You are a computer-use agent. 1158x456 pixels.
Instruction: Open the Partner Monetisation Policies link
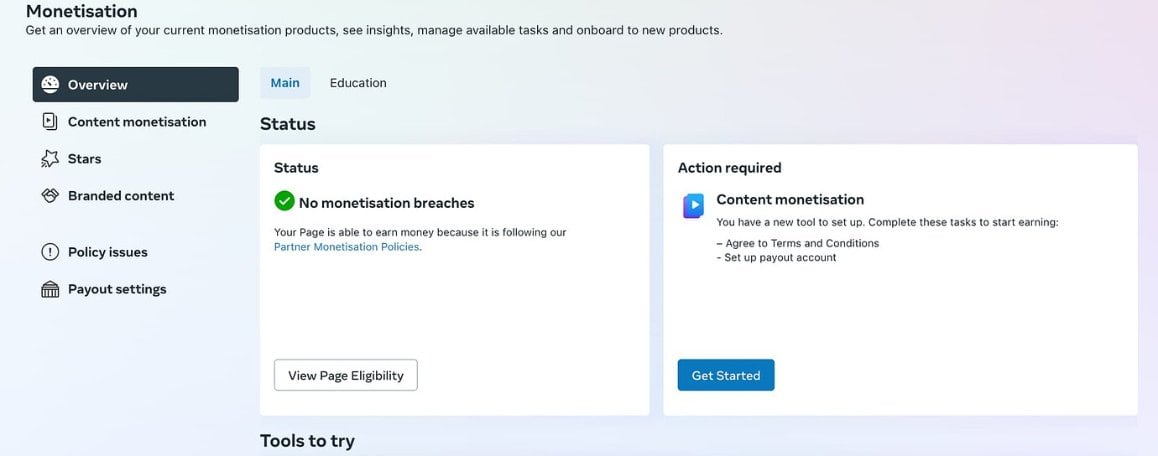(x=347, y=247)
